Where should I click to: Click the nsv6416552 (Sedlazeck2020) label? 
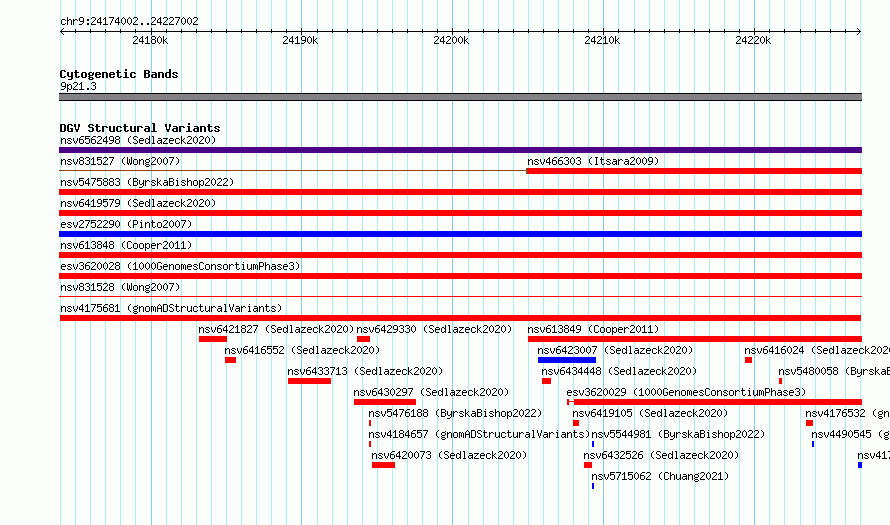coord(302,350)
